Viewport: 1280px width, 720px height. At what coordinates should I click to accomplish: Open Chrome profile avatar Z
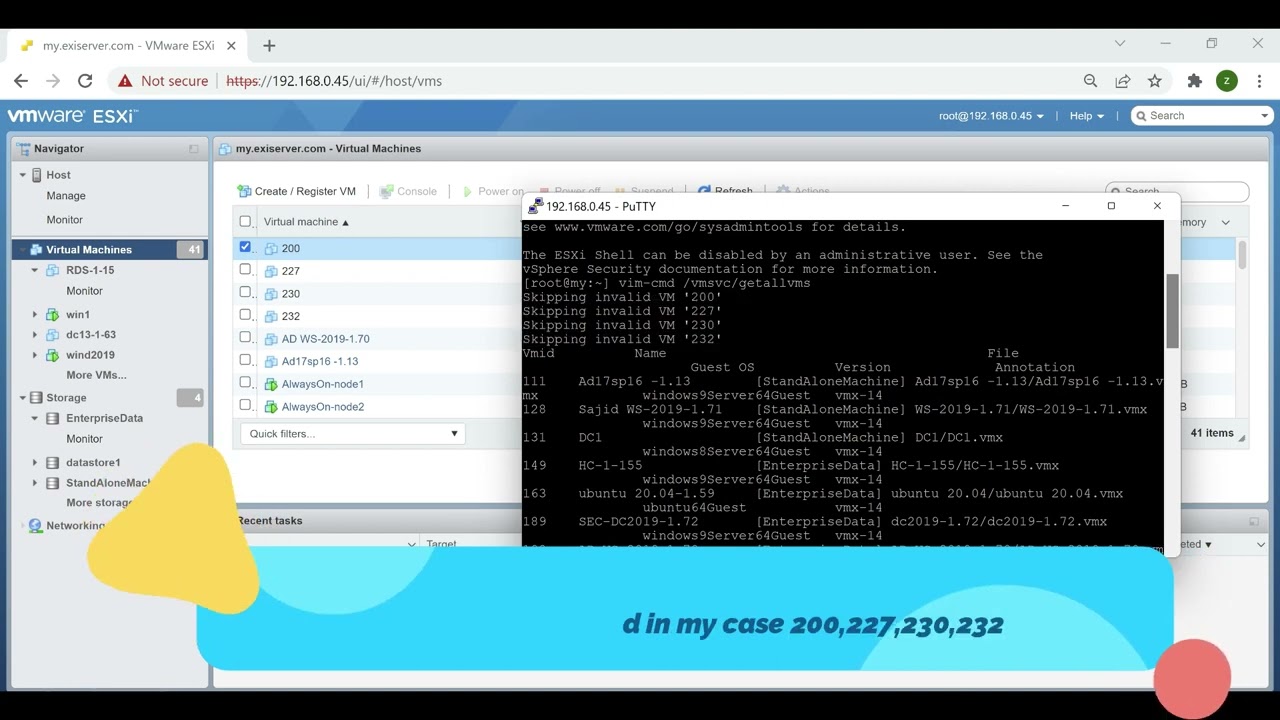1227,81
